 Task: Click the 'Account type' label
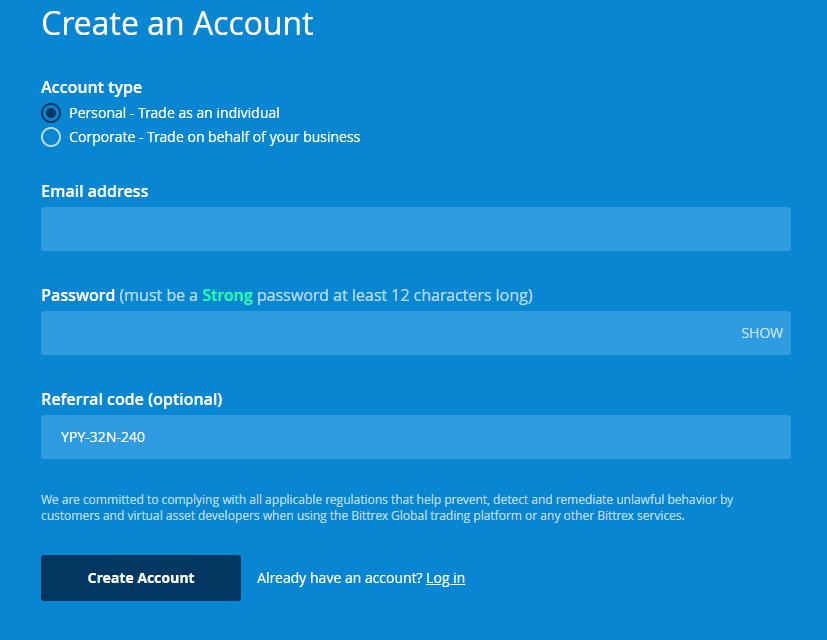click(92, 87)
